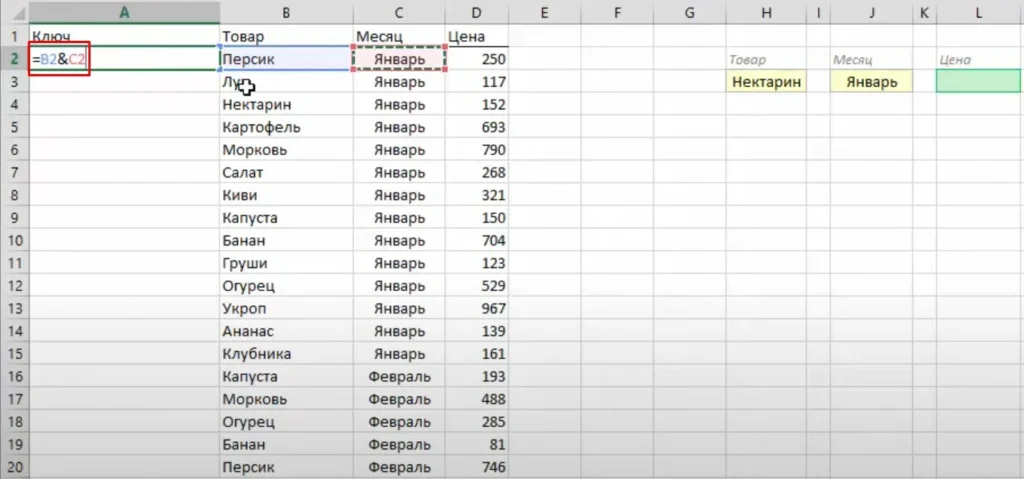Screen dimensions: 1024x479
Task: Click cell A2 containing the =B2&C2 formula
Action: point(60,60)
